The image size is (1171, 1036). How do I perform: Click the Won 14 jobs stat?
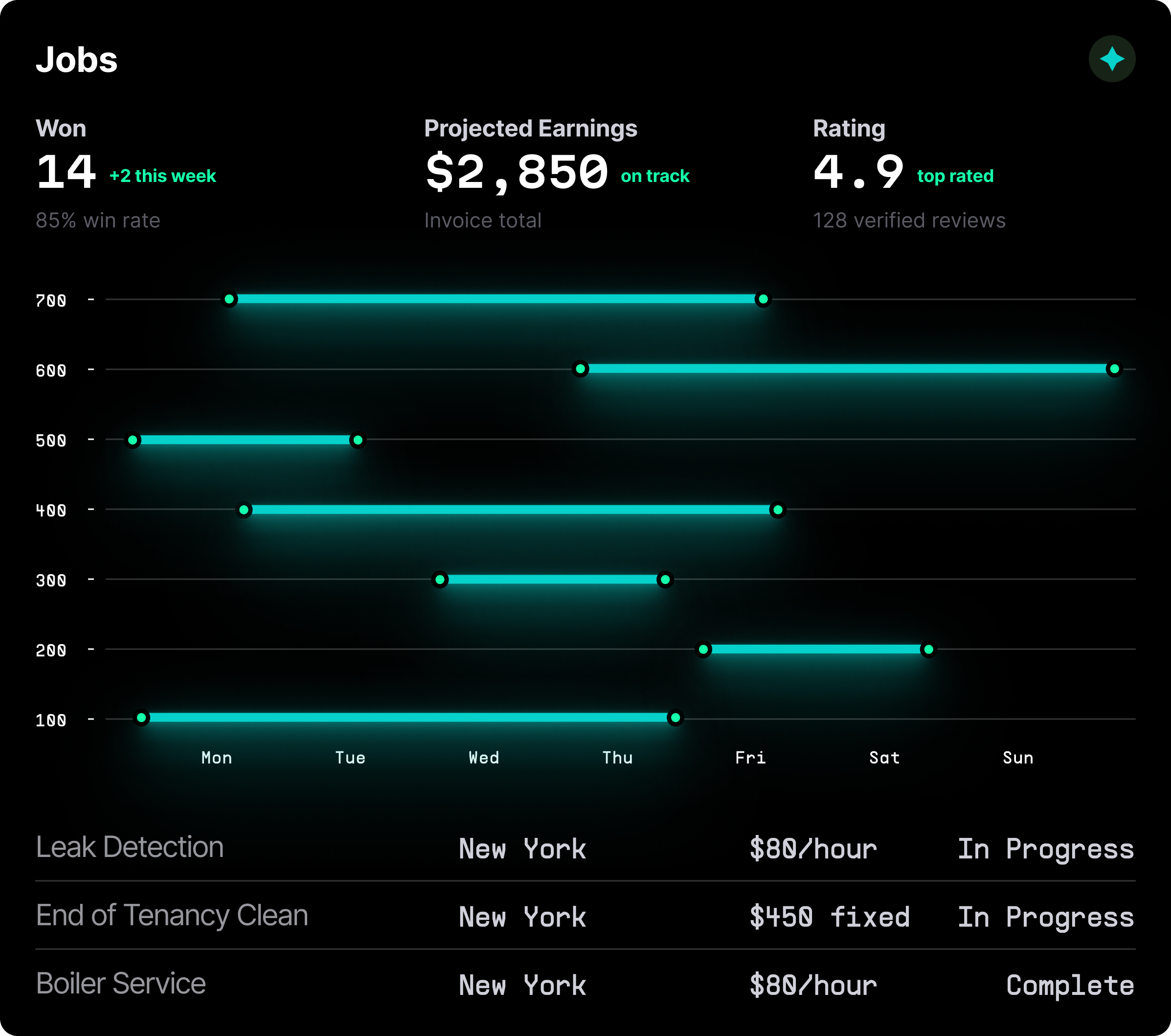[66, 172]
